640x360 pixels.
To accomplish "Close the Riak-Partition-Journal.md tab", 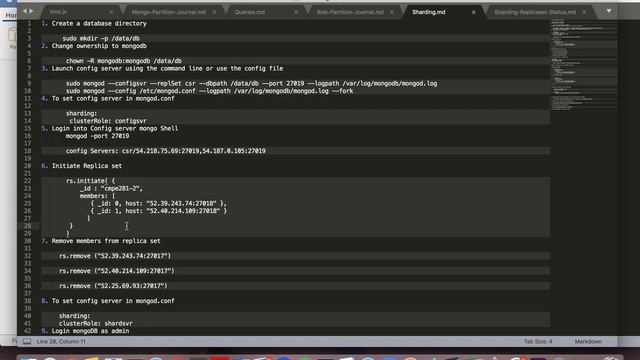I will click(x=392, y=12).
